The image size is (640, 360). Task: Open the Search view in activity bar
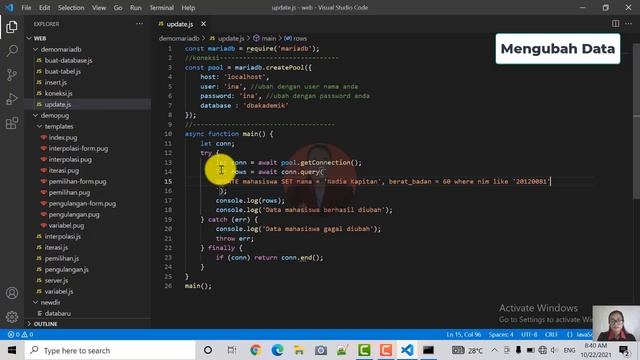(x=12, y=51)
